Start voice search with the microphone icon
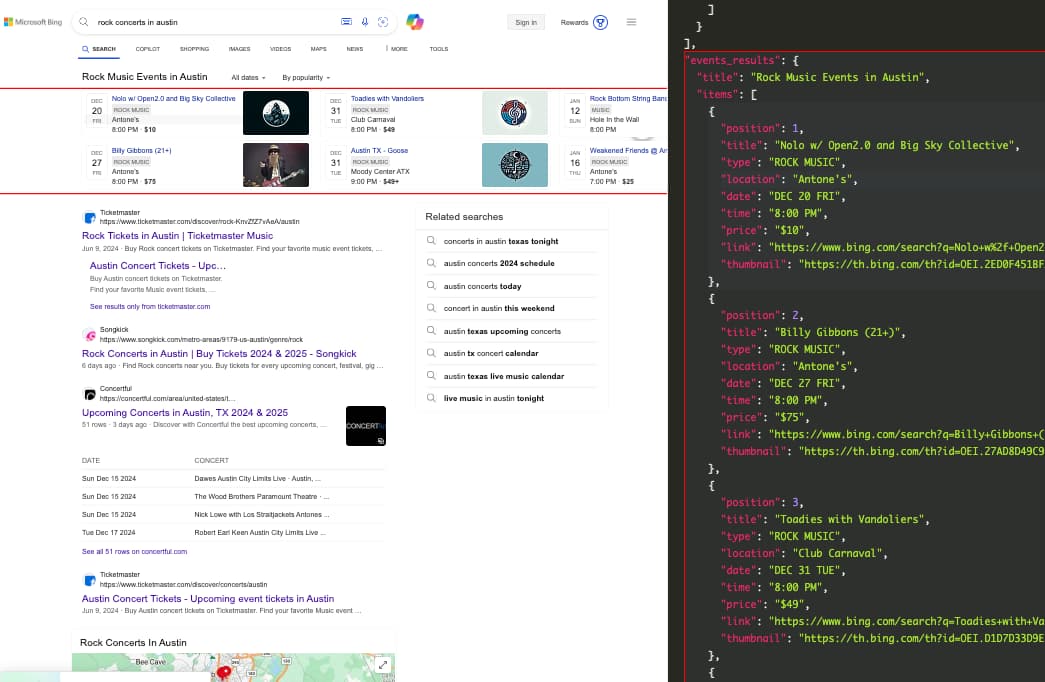The height and width of the screenshot is (682, 1045). tap(365, 22)
